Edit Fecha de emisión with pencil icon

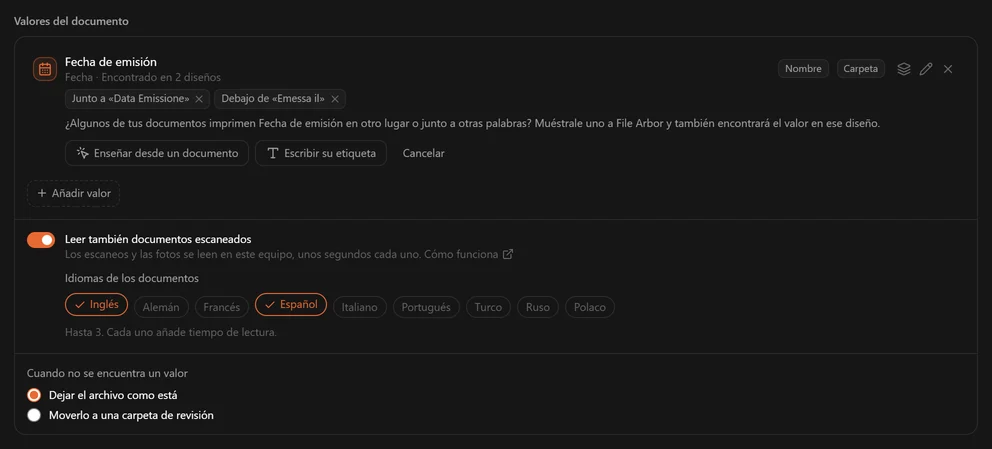[x=926, y=69]
